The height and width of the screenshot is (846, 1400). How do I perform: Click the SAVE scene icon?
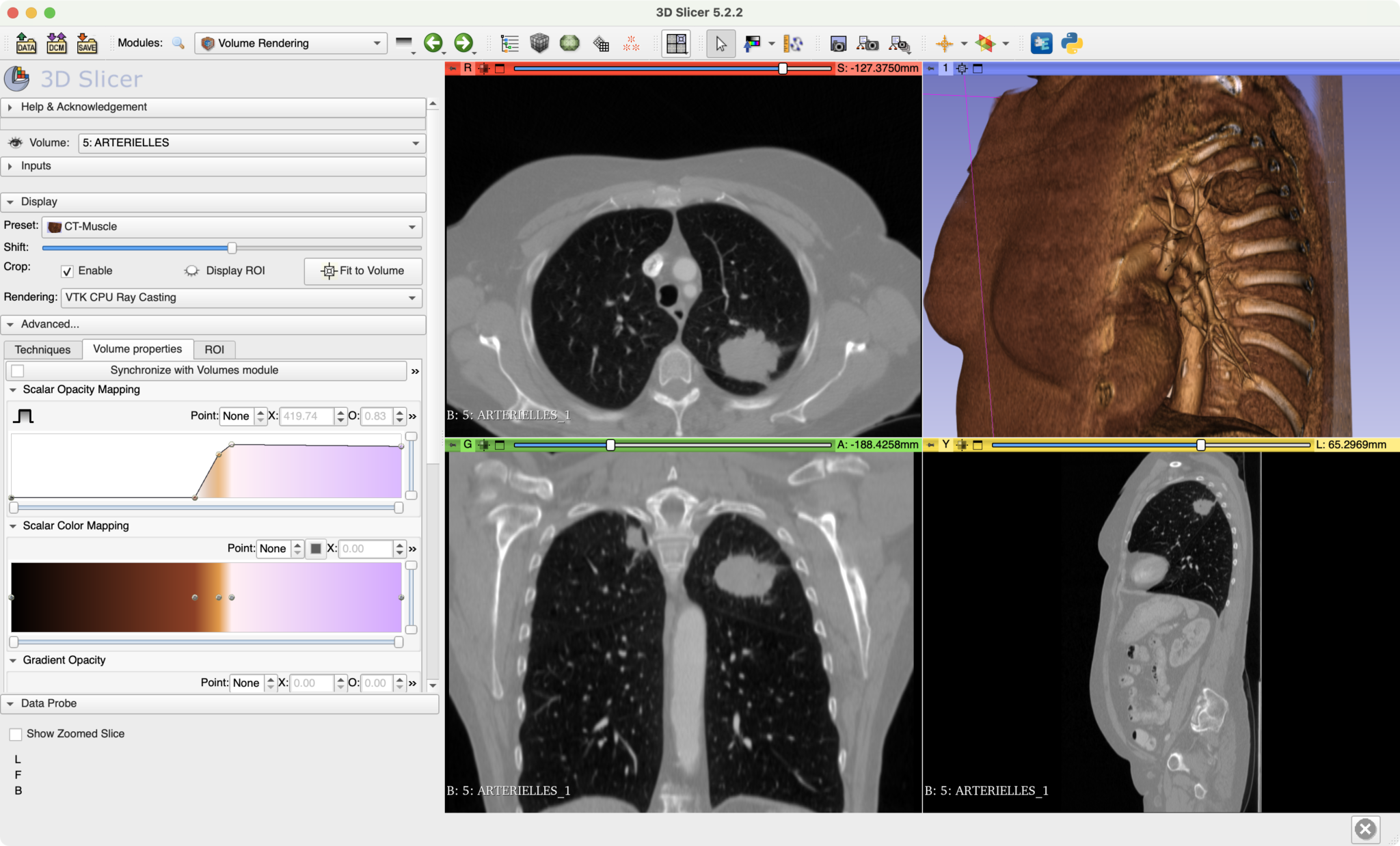tap(87, 43)
